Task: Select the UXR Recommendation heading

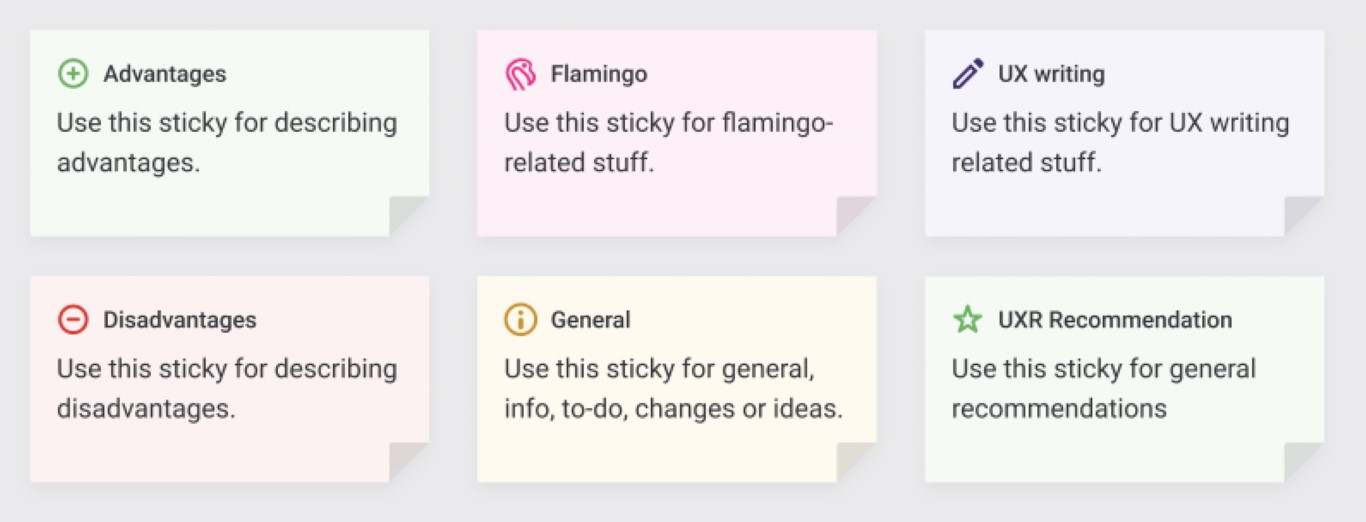Action: coord(1115,320)
